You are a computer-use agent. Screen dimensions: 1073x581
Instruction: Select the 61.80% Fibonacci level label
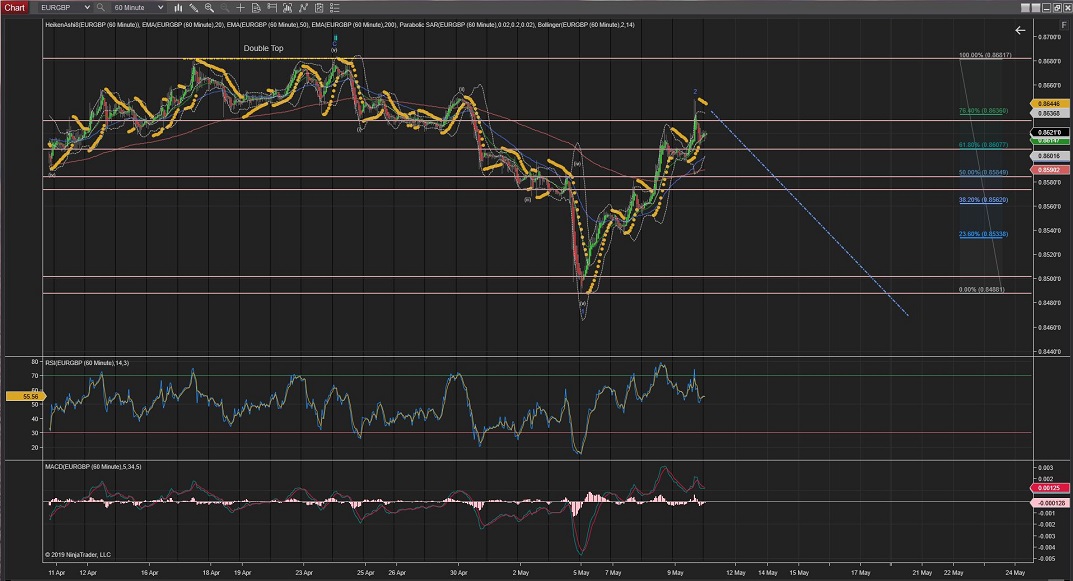[982, 145]
